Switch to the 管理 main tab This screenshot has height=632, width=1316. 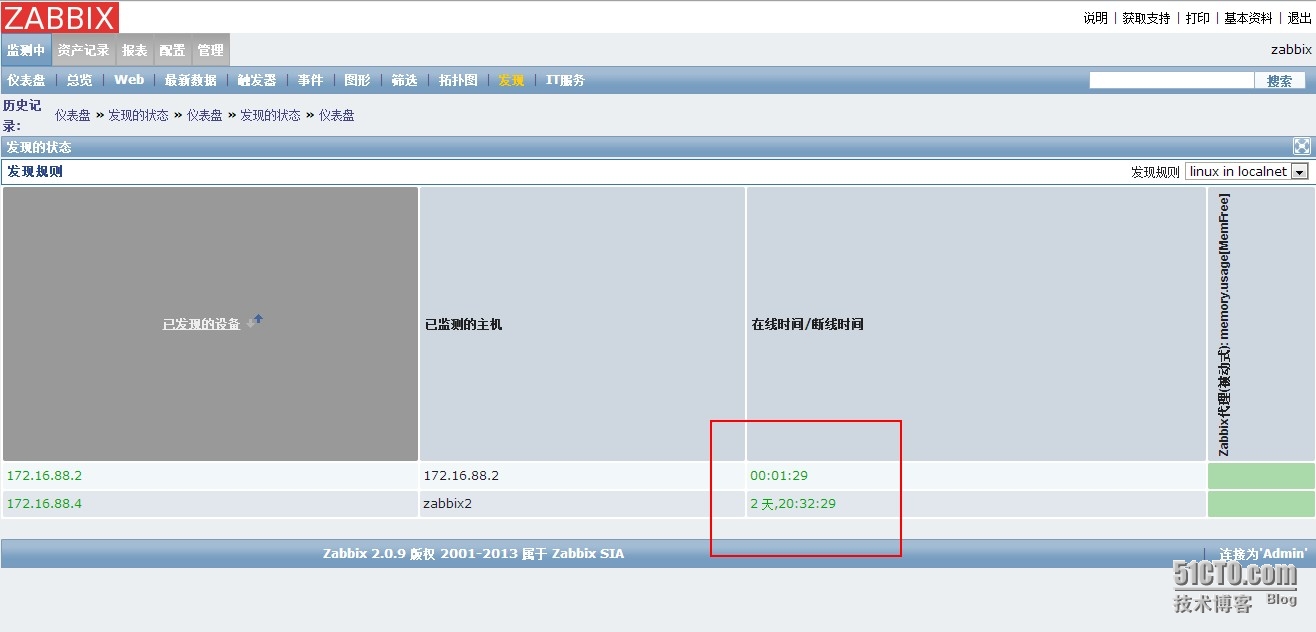210,50
